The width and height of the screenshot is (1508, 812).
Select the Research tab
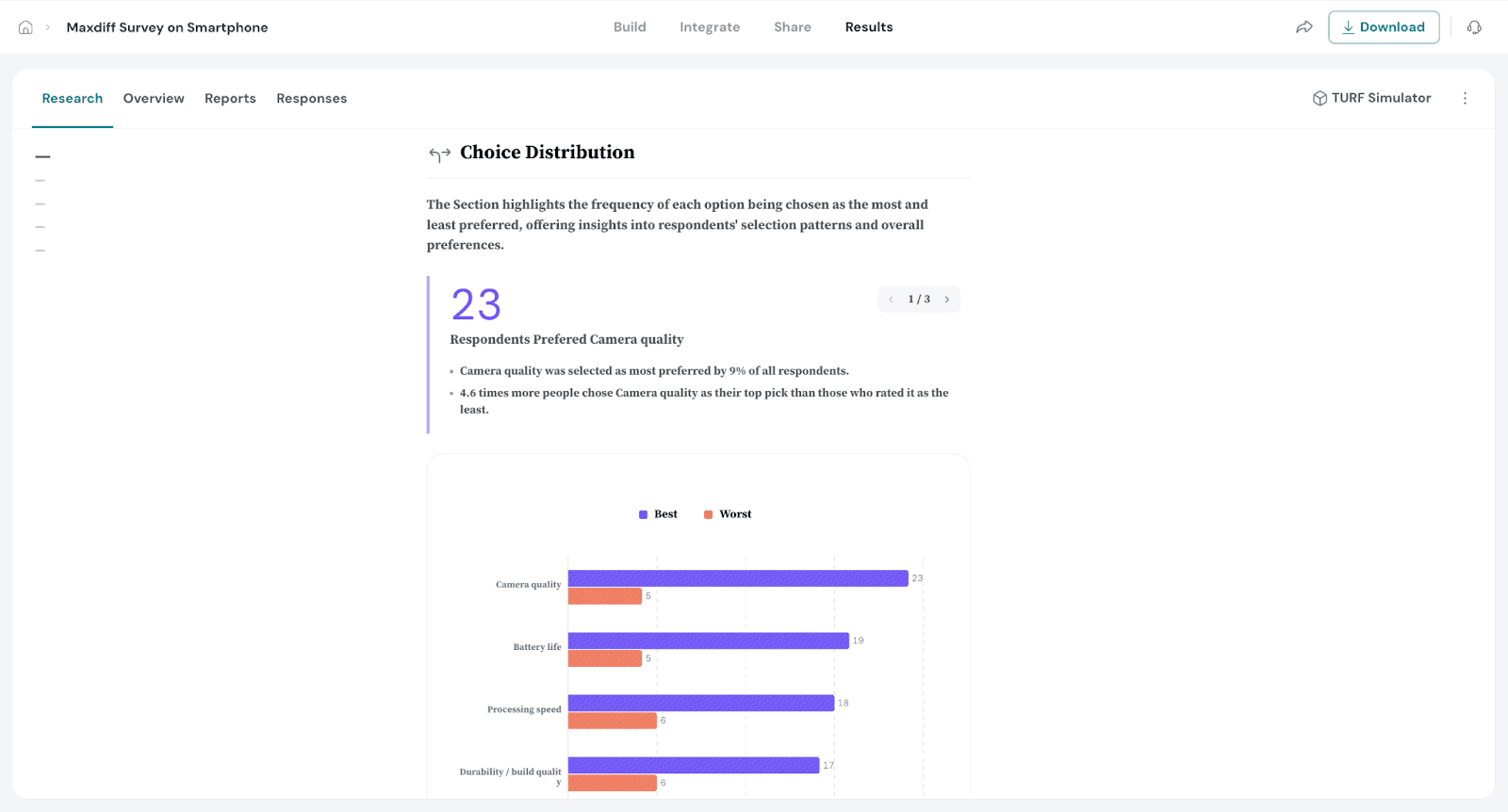click(x=73, y=99)
